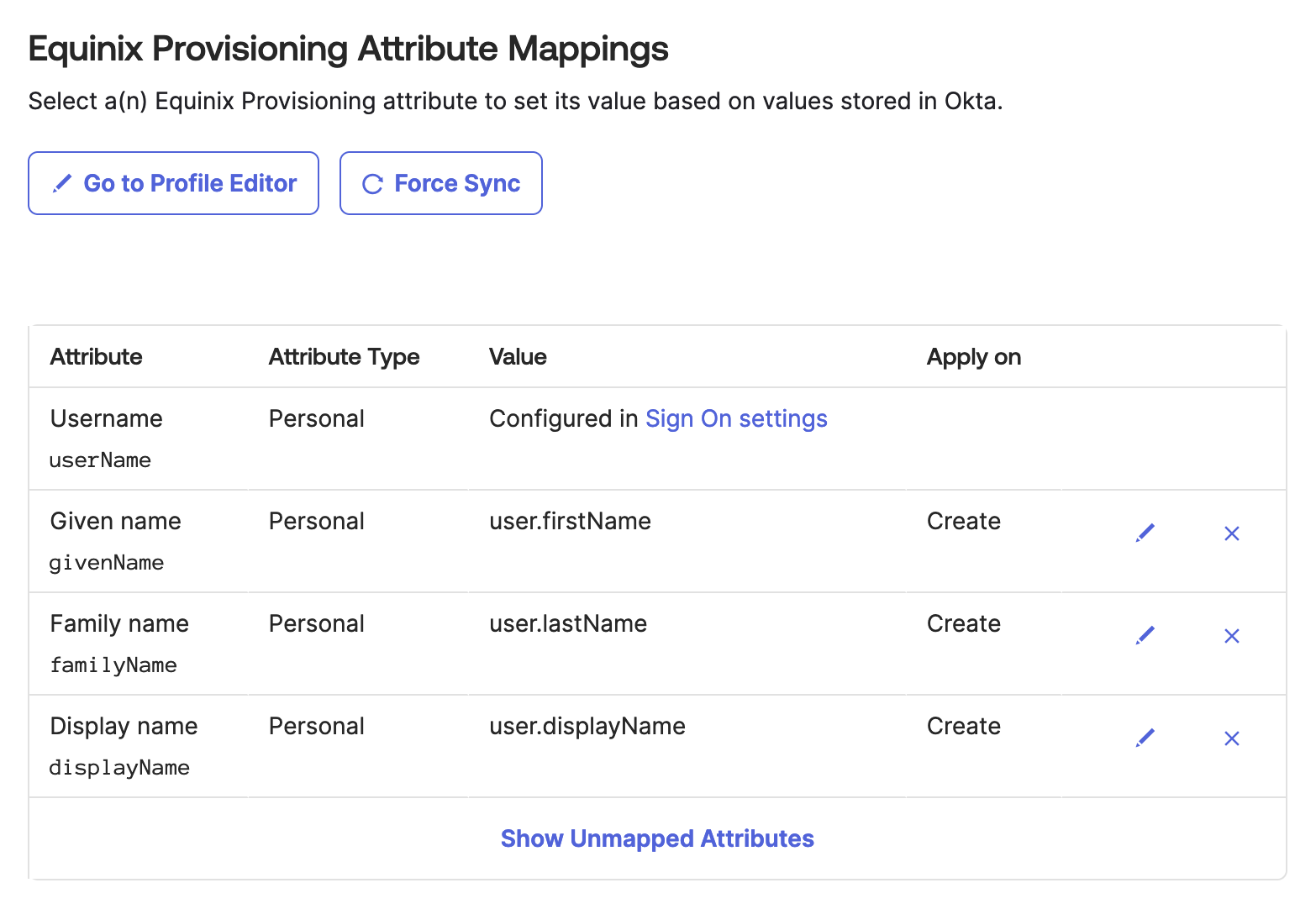Screen dimensions: 1316x909
Task: Edit the Family name mapping pencil icon
Action: [x=1145, y=636]
